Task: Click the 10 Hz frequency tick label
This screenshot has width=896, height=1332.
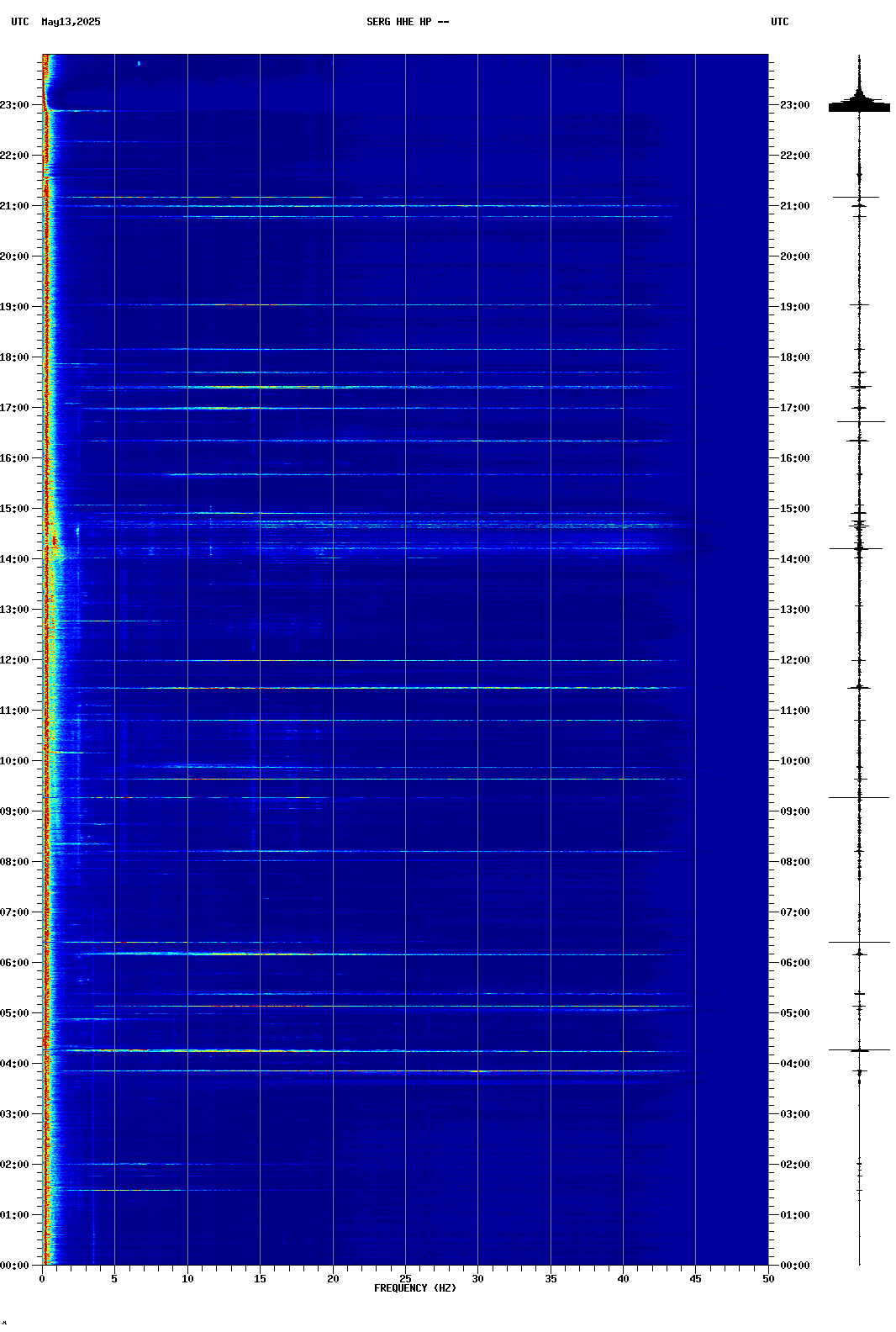Action: (187, 1279)
